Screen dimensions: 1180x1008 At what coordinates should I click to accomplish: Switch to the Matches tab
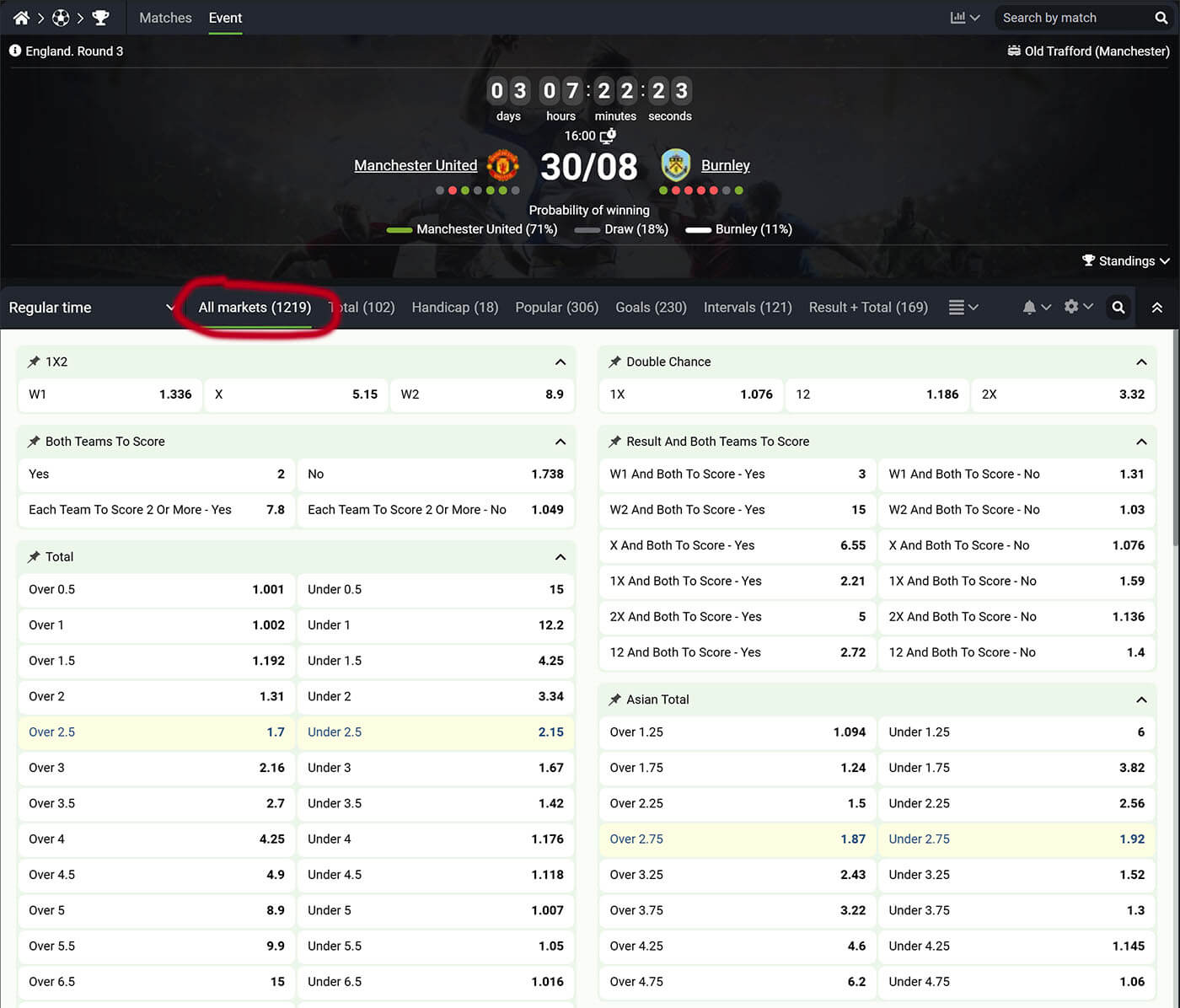[165, 18]
